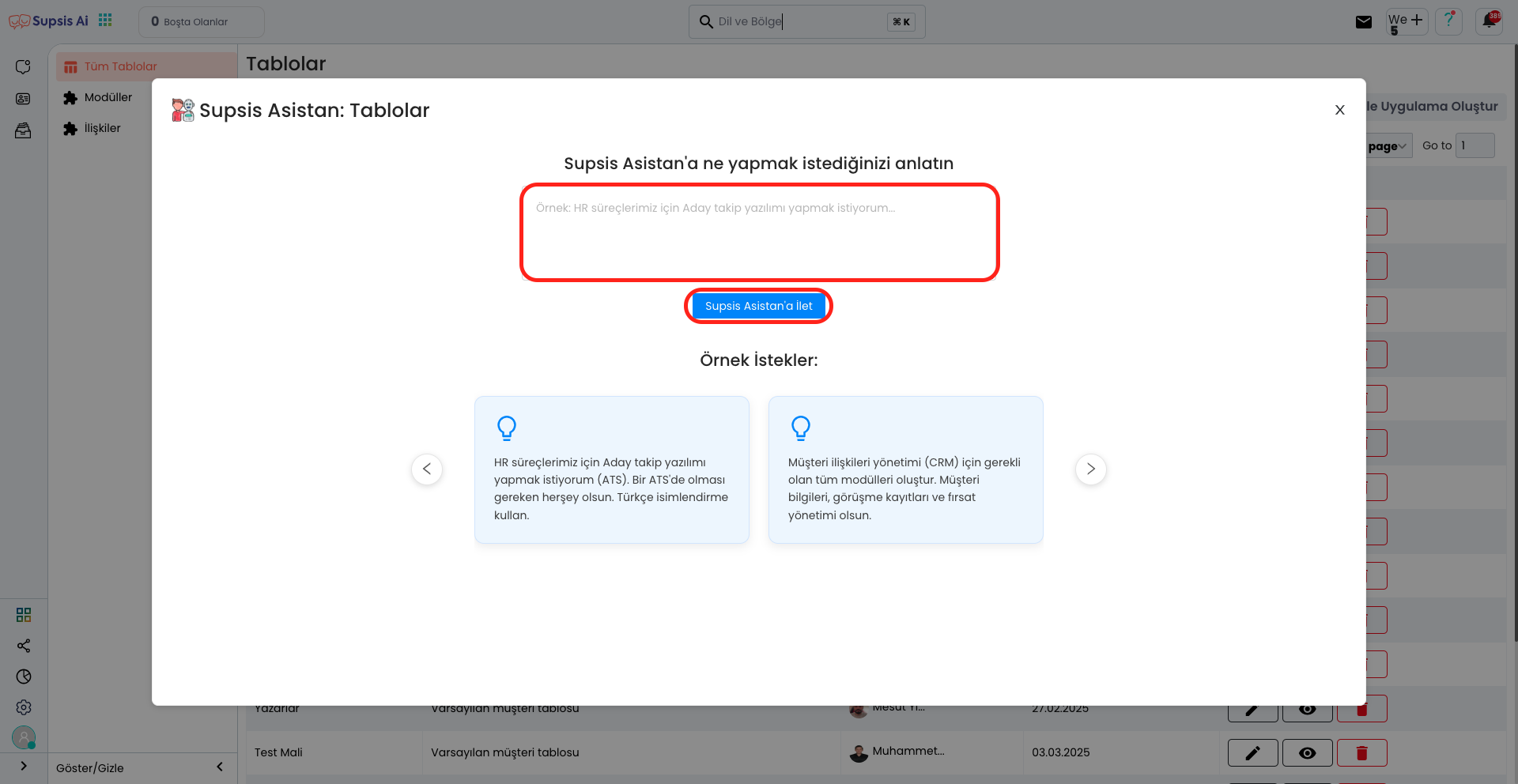Open the page size dropdown
The image size is (1518, 784).
(x=1389, y=146)
